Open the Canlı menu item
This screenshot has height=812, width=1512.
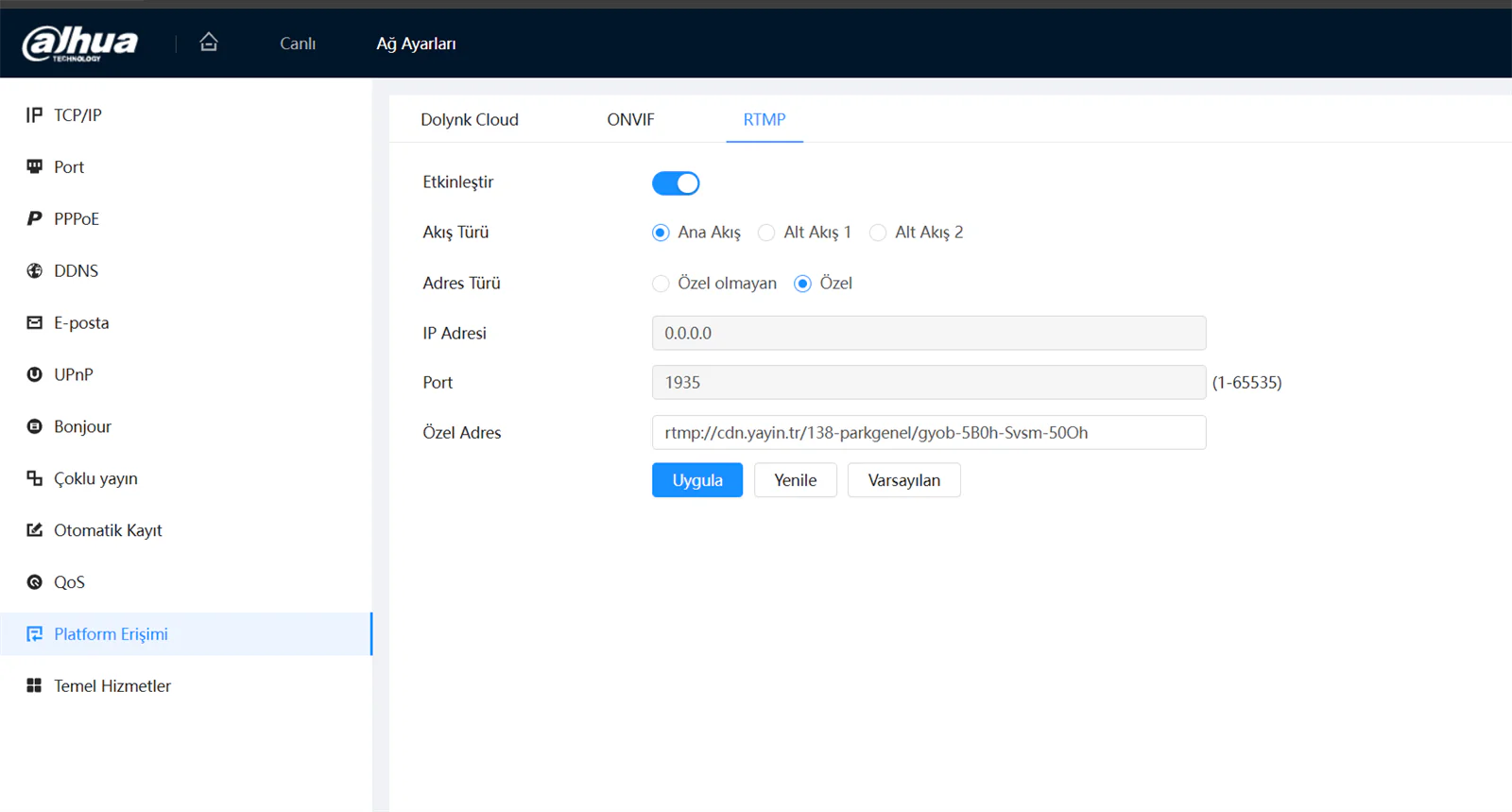coord(298,43)
